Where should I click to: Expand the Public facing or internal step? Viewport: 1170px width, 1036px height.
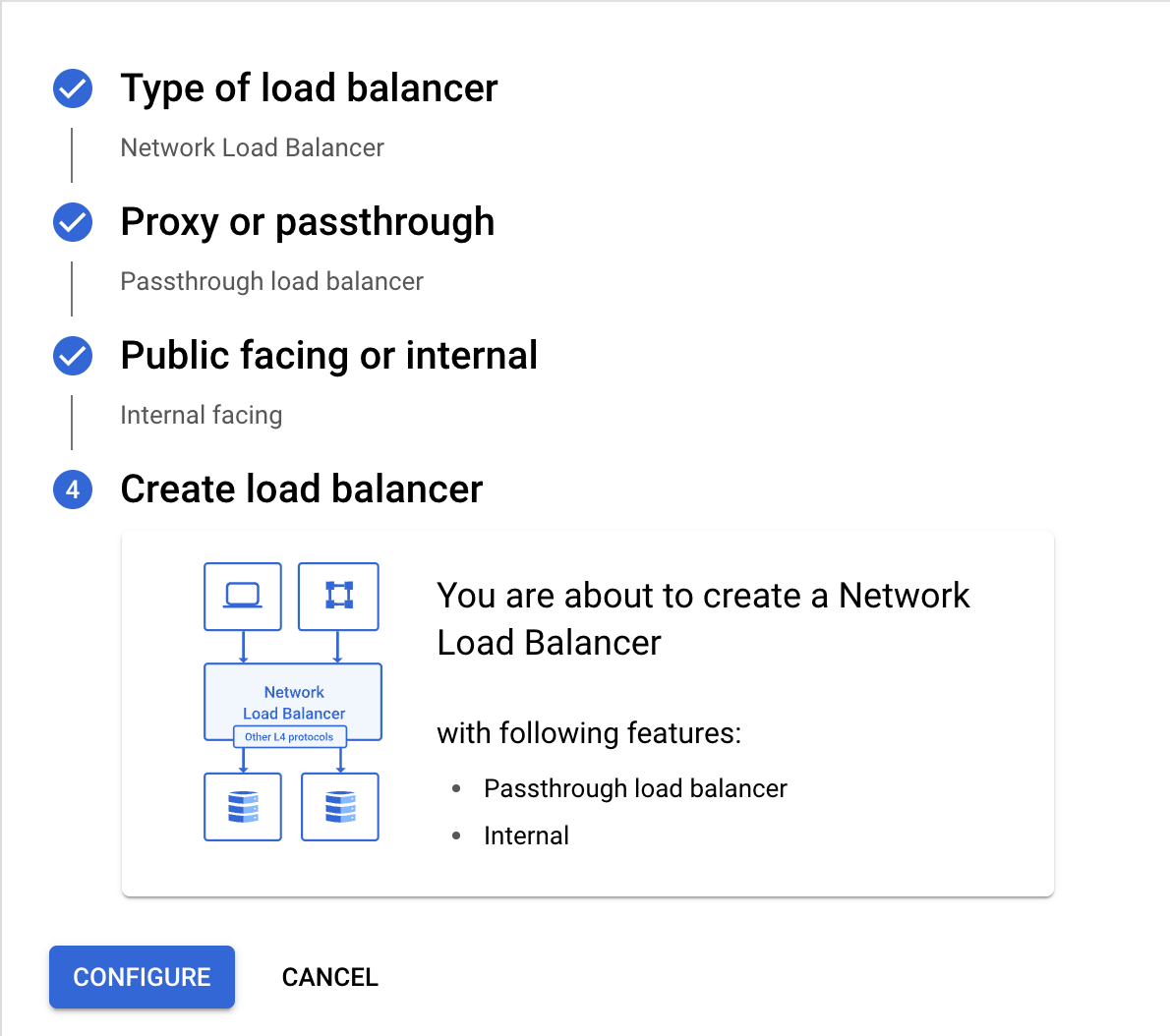tap(328, 356)
